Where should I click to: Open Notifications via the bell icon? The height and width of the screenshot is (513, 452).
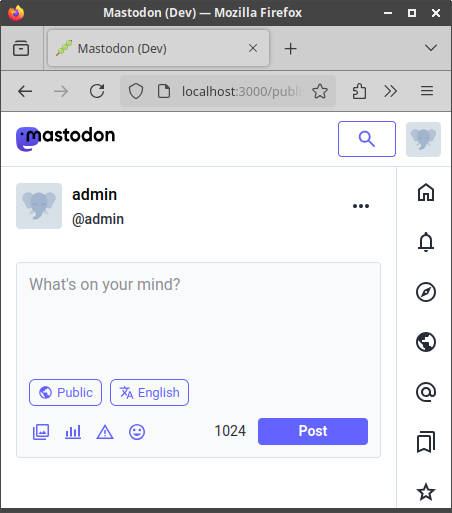[x=426, y=242]
